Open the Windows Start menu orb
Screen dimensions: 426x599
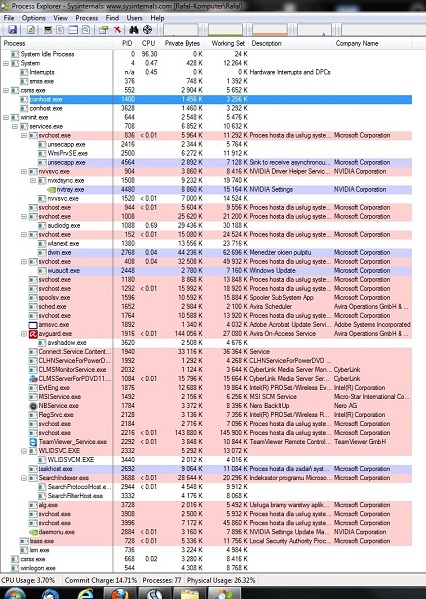(15, 594)
